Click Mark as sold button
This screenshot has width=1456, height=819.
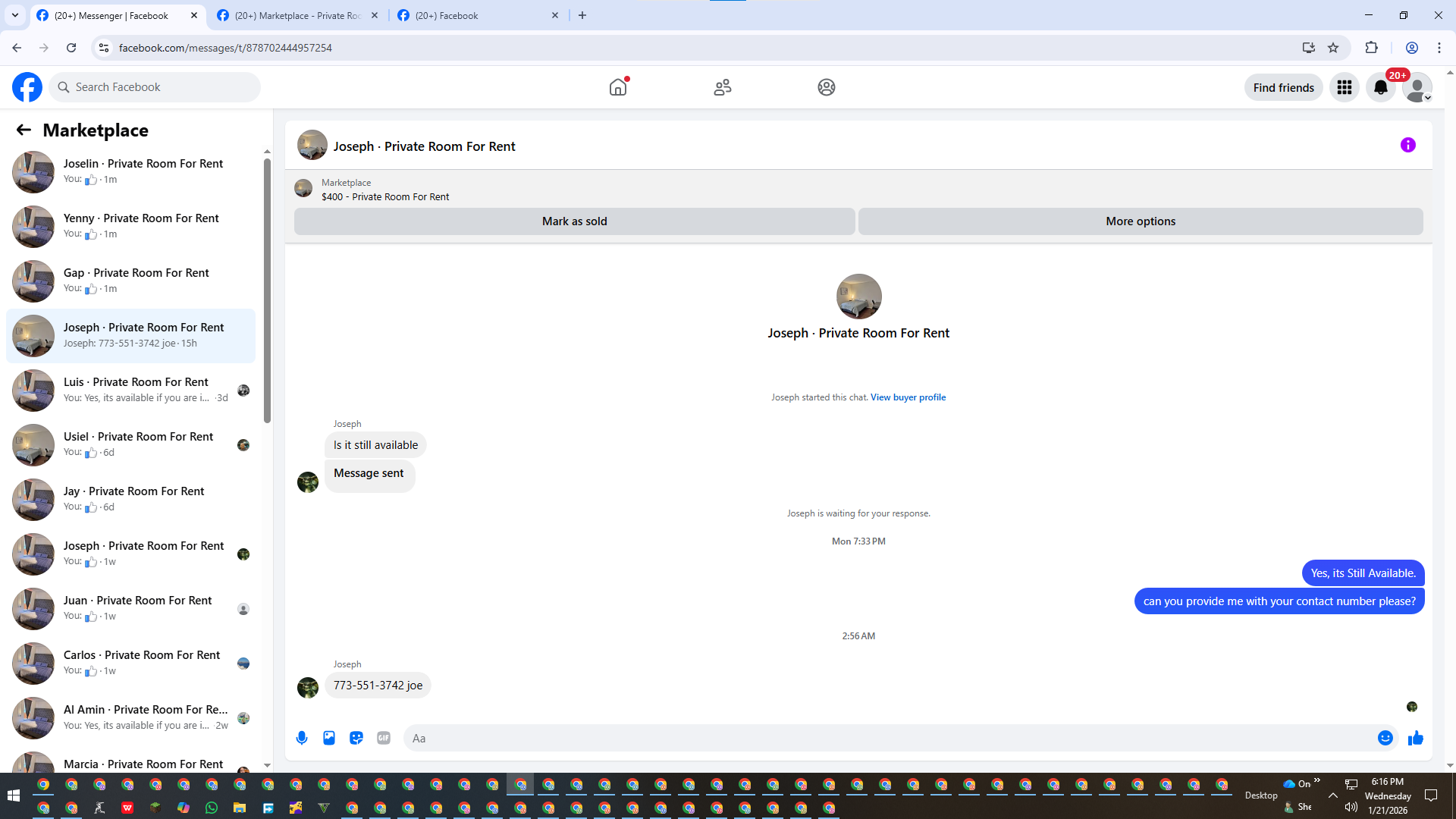tap(574, 221)
